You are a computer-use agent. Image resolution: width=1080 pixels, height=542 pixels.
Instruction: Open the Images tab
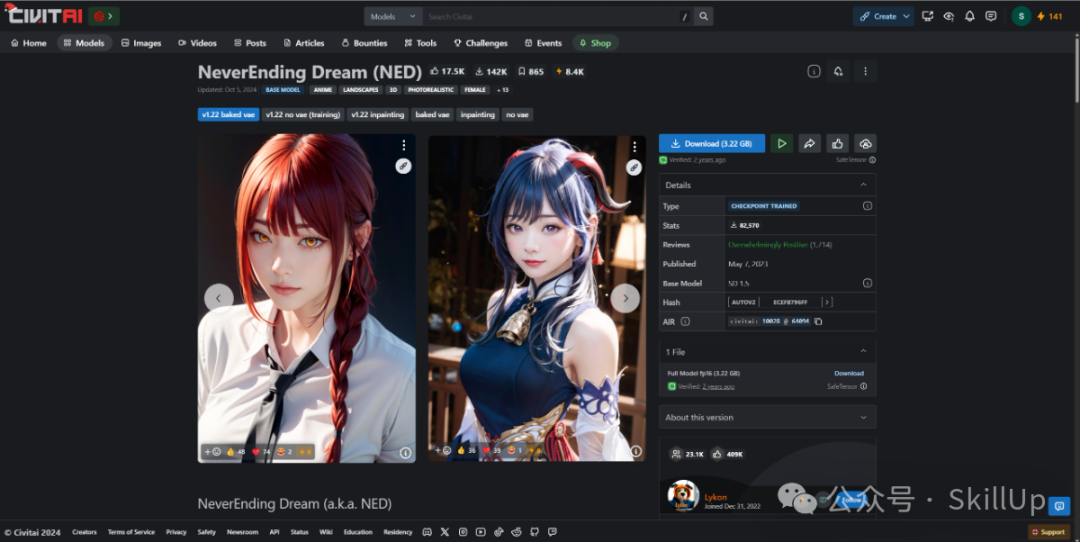[x=141, y=43]
